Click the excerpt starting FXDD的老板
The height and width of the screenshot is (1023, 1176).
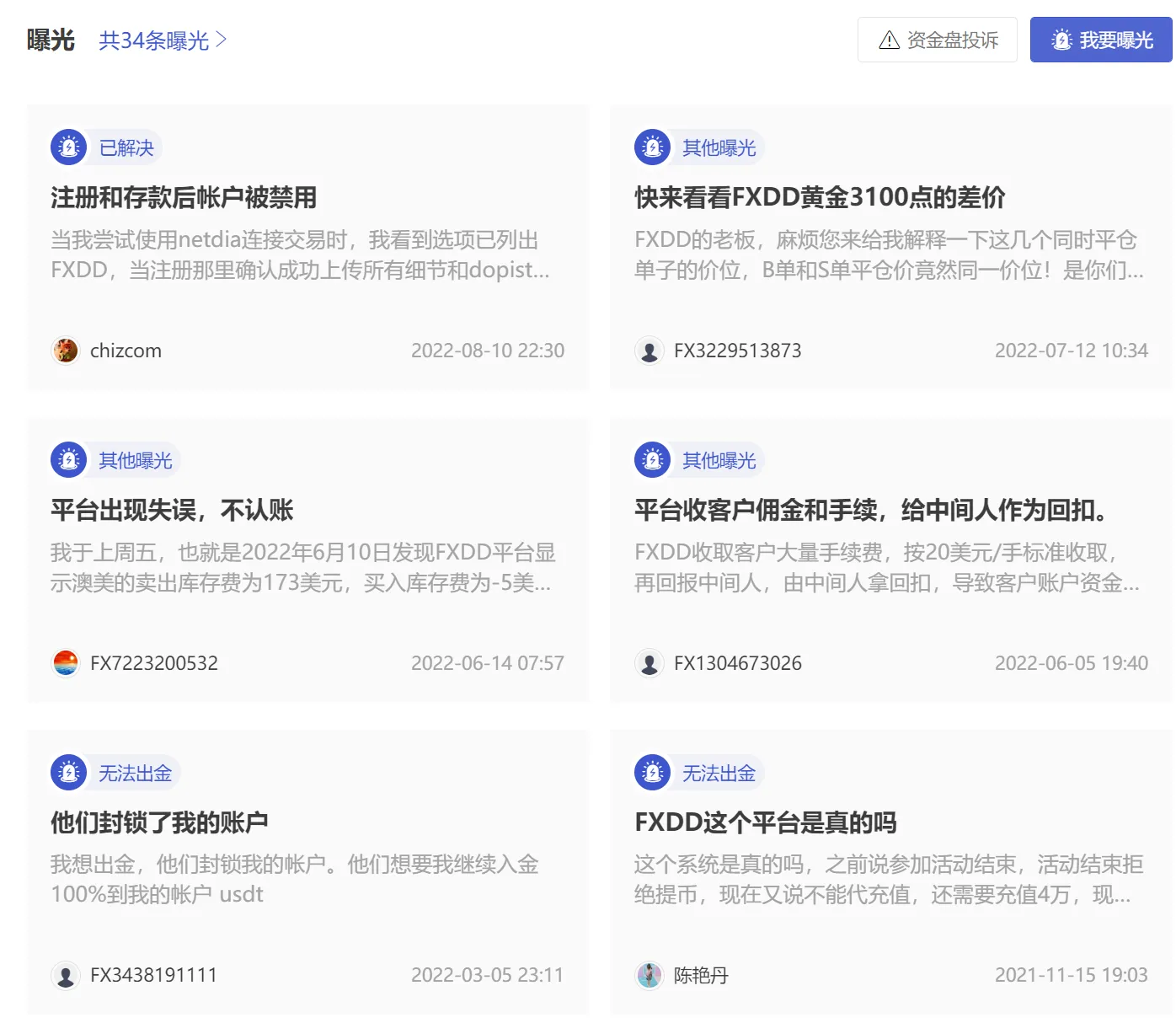click(889, 255)
